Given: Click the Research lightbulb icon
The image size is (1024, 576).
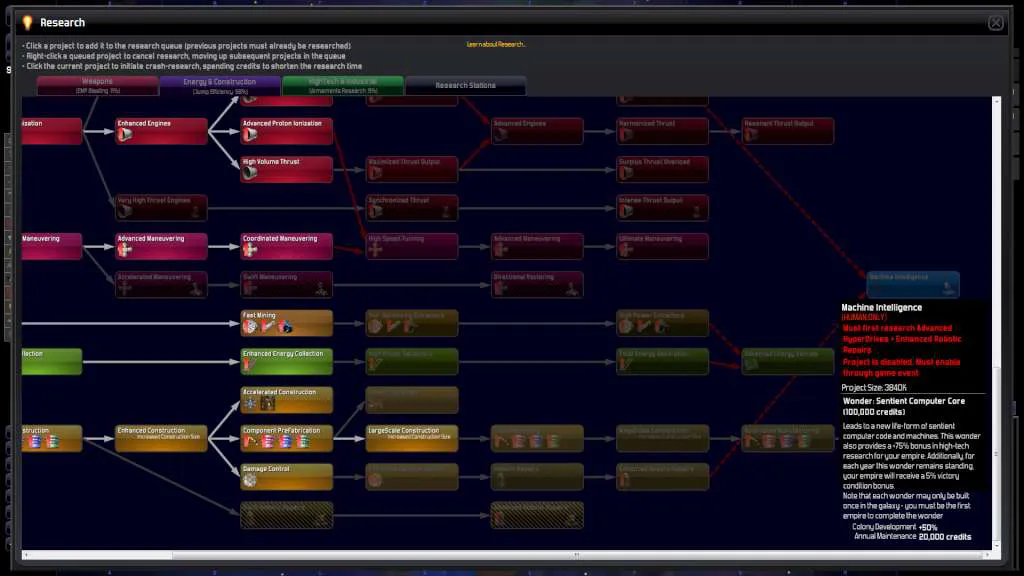Looking at the screenshot, I should (x=27, y=23).
